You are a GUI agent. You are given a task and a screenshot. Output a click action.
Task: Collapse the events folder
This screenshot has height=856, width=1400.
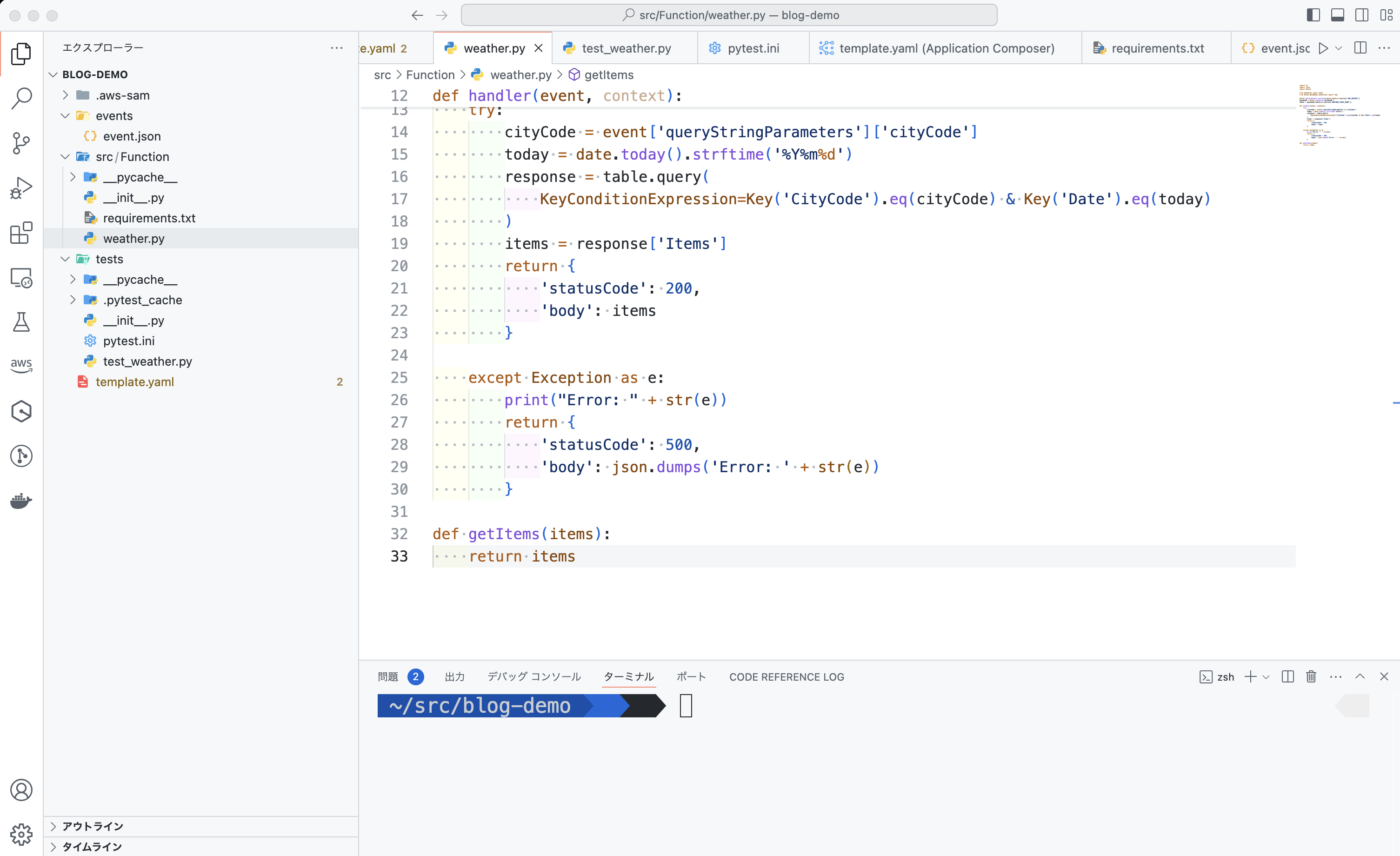tap(65, 115)
